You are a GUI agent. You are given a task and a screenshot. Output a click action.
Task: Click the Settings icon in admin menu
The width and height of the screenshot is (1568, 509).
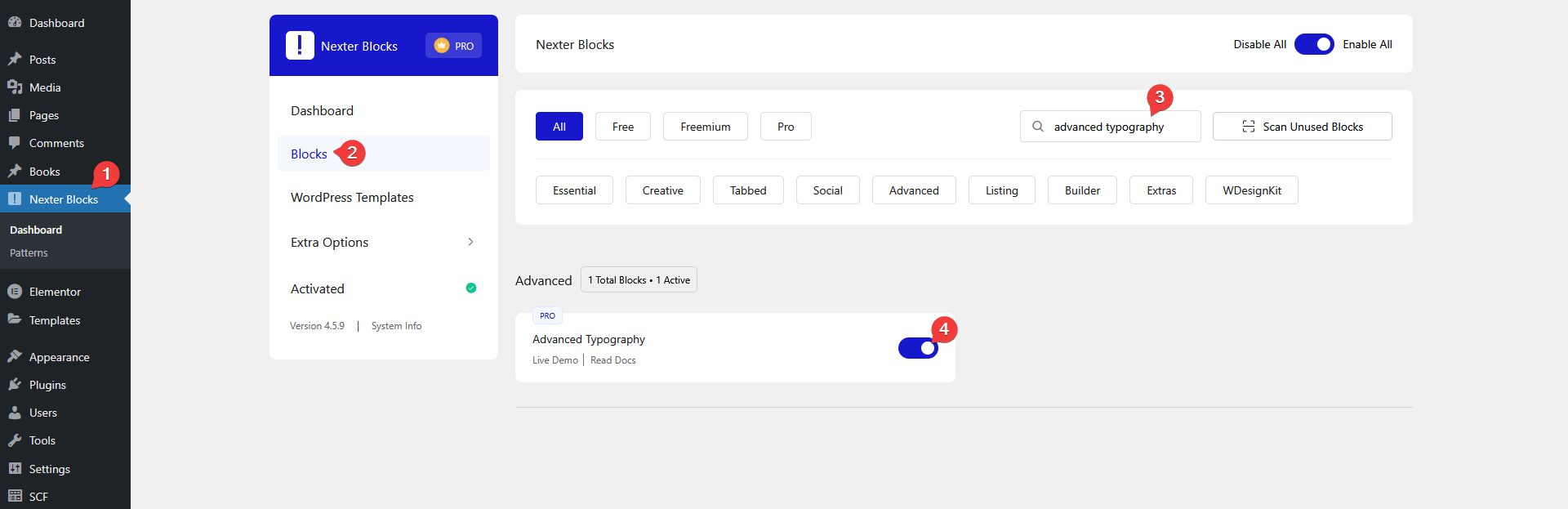15,469
